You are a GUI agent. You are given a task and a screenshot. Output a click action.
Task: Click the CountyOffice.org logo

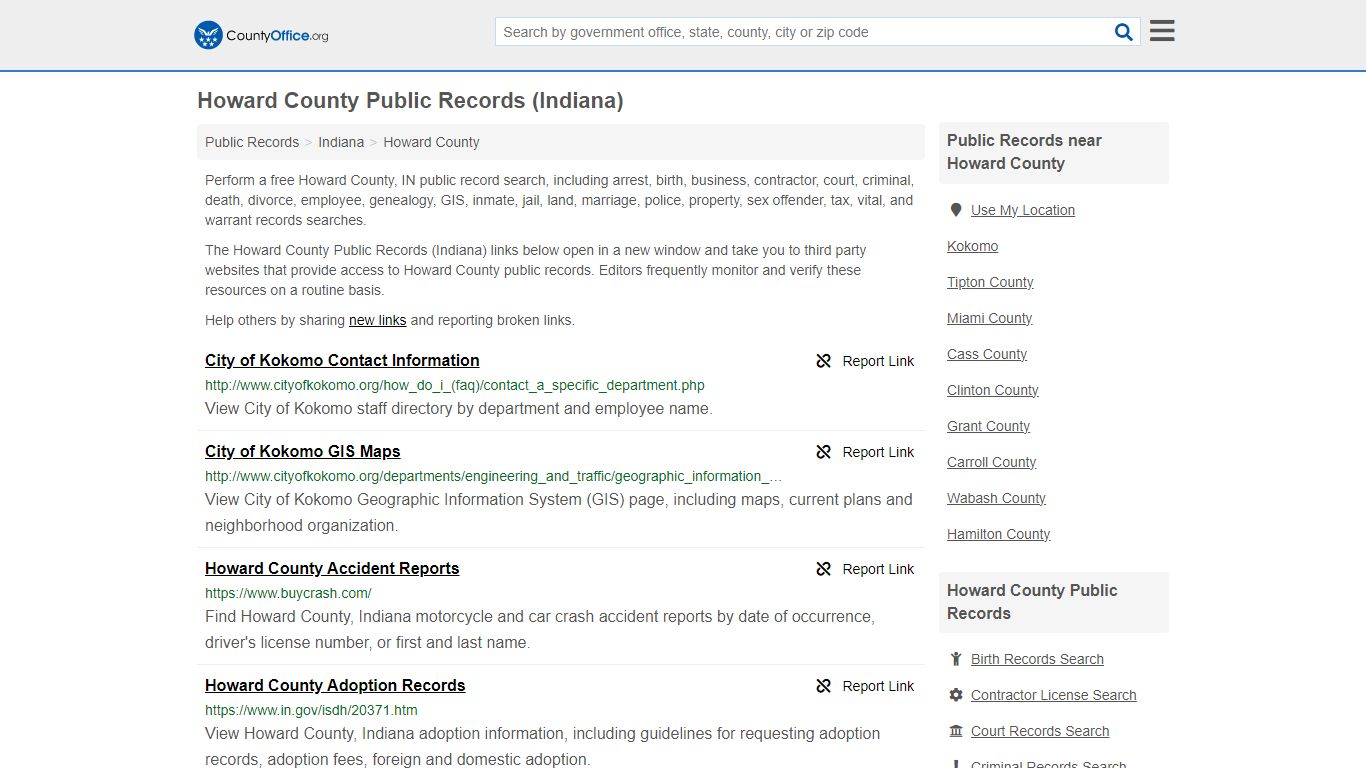tap(261, 35)
